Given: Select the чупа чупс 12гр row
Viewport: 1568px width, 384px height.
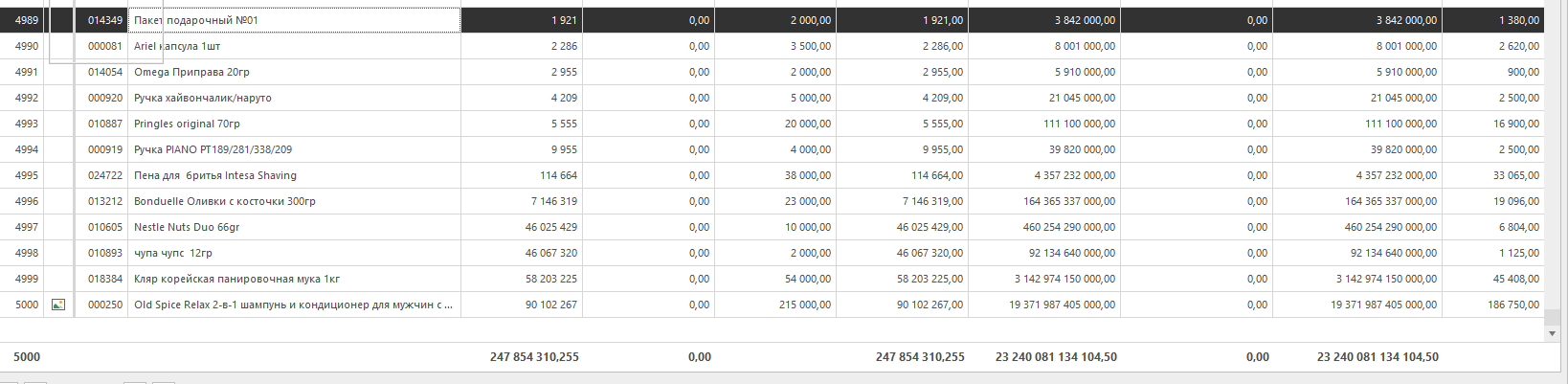Looking at the screenshot, I should pos(173,253).
